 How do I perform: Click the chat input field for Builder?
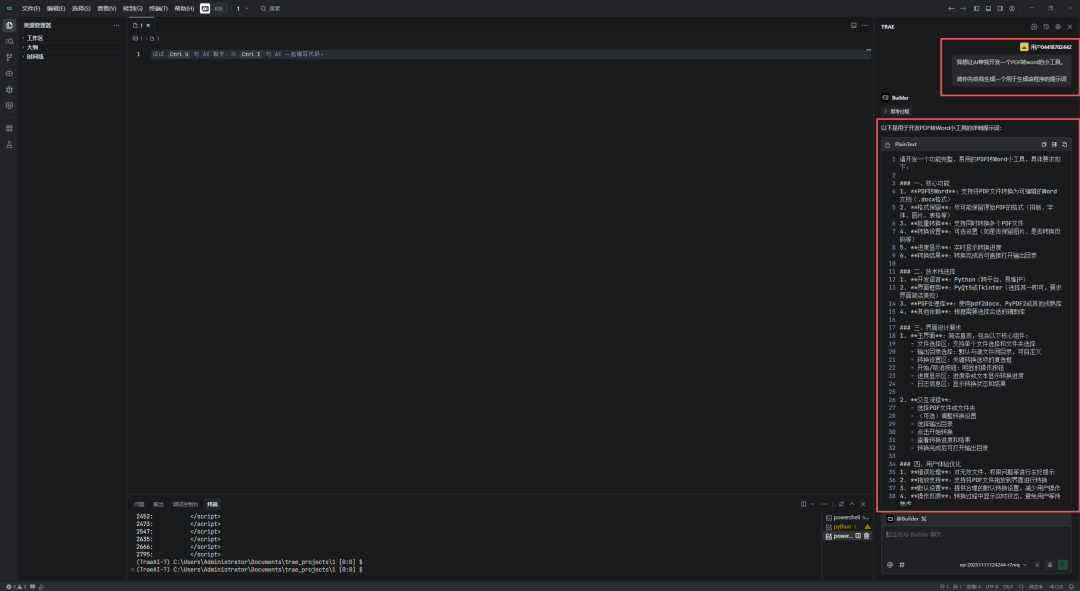(x=977, y=541)
